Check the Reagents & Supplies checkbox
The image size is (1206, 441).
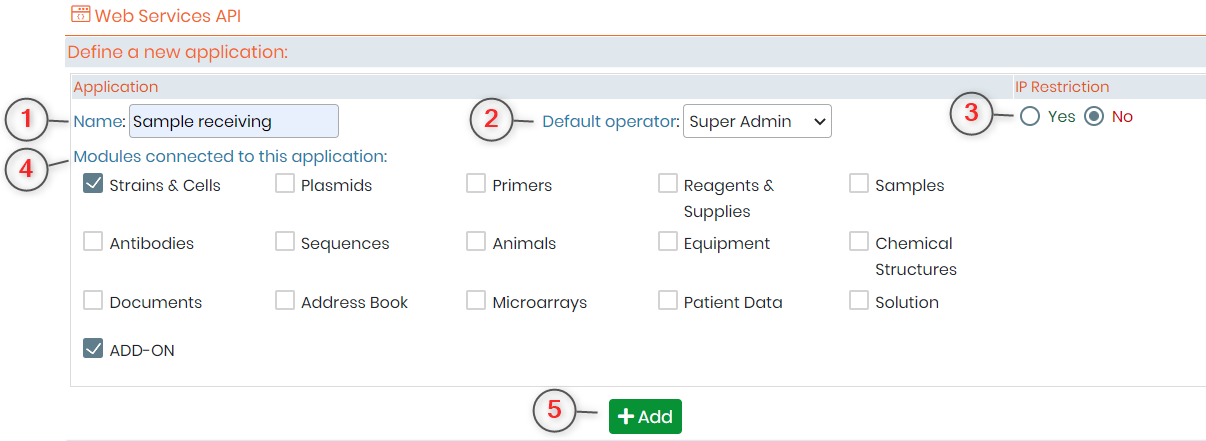click(668, 184)
